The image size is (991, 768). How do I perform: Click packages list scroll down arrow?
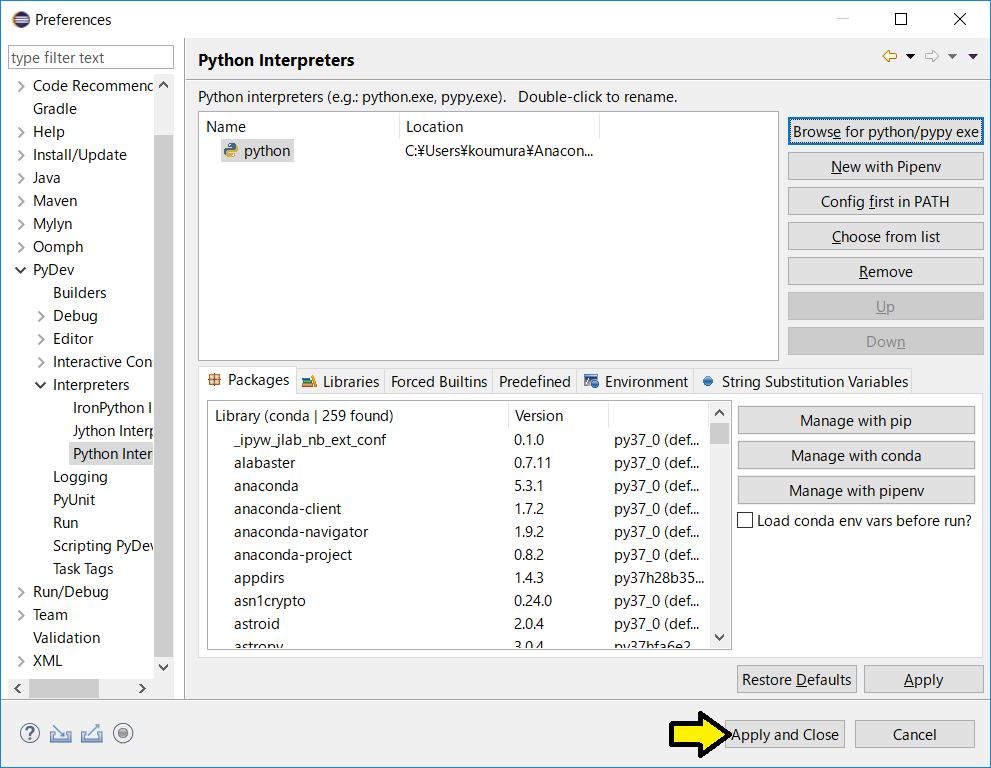tap(719, 638)
